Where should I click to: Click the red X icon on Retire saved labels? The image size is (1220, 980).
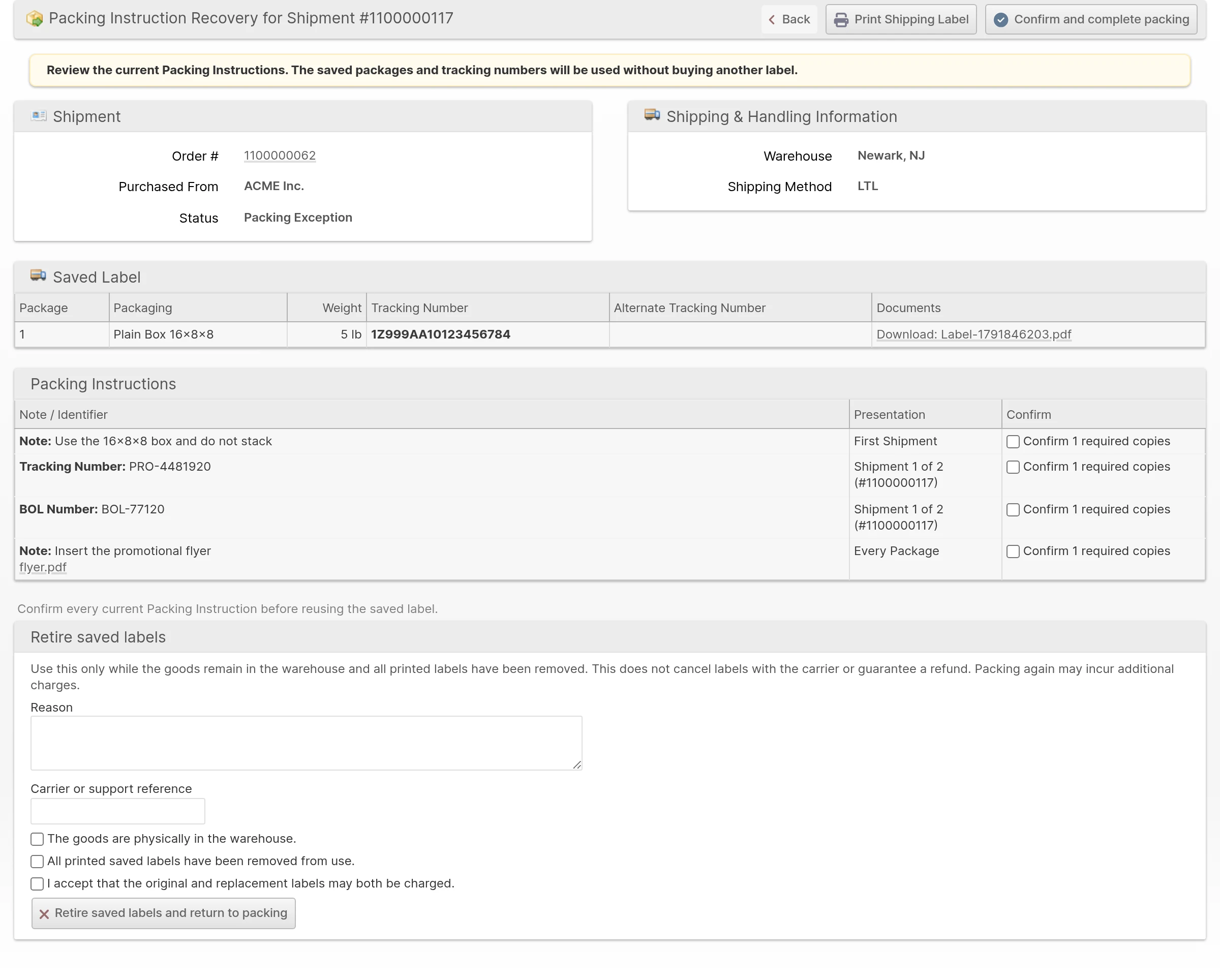click(44, 914)
